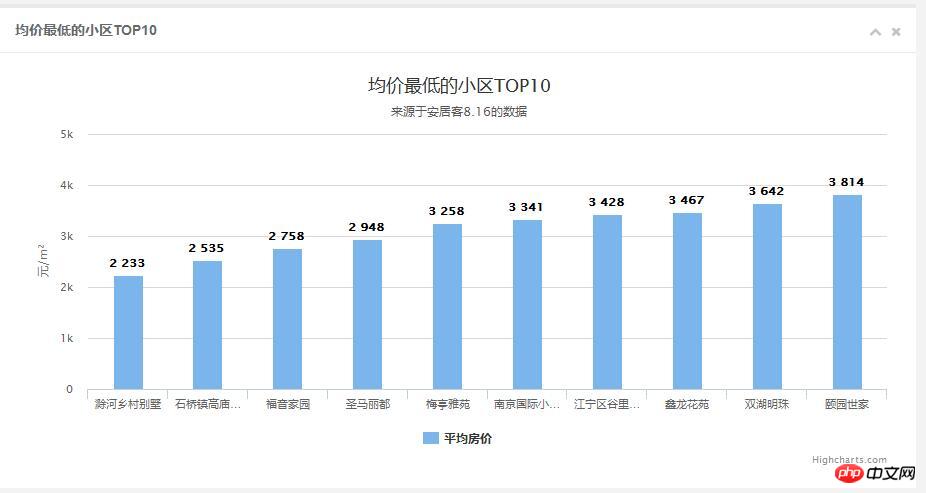Click the data label 2 948

(366, 227)
